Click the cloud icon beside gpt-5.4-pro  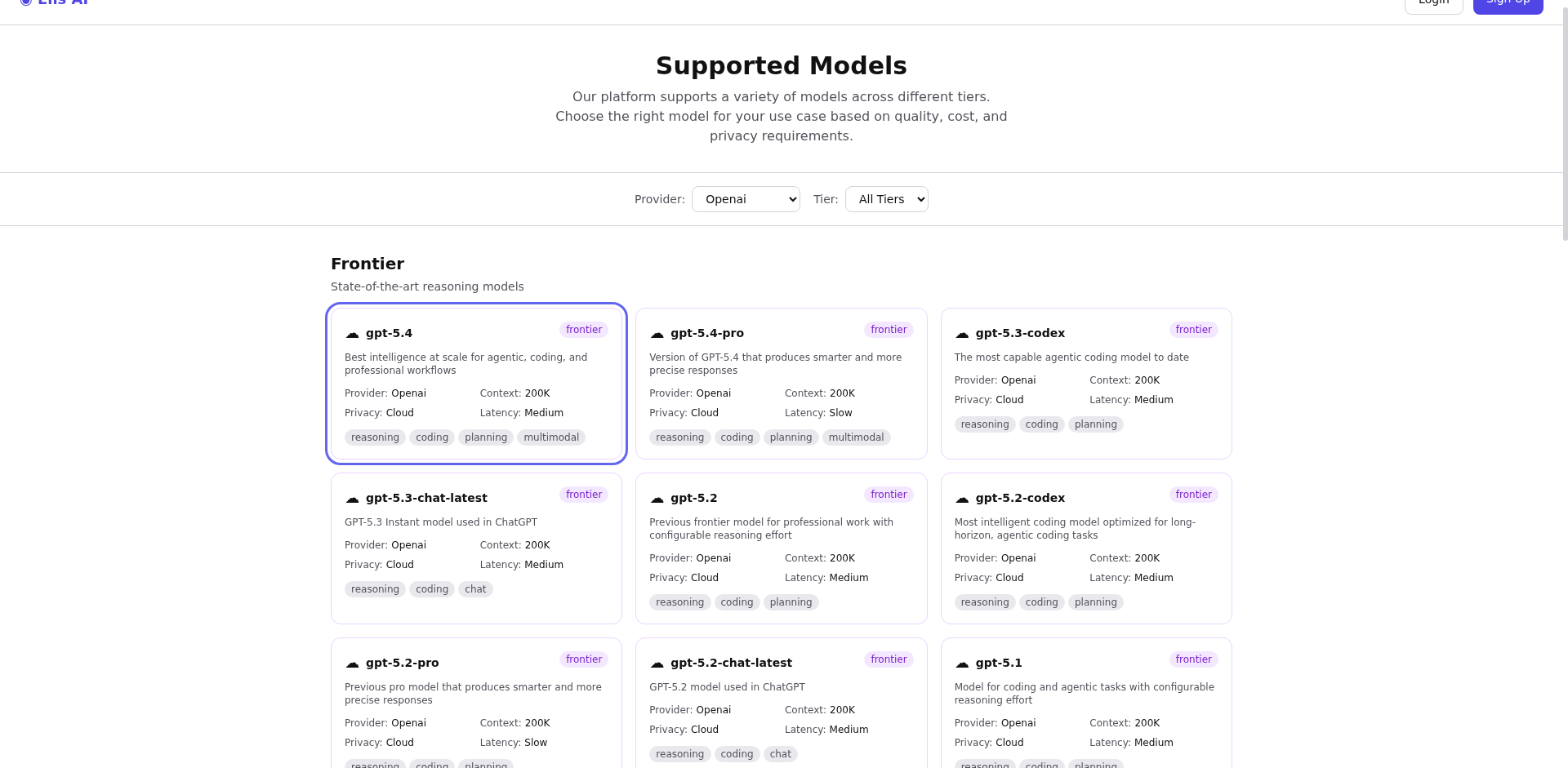657,334
